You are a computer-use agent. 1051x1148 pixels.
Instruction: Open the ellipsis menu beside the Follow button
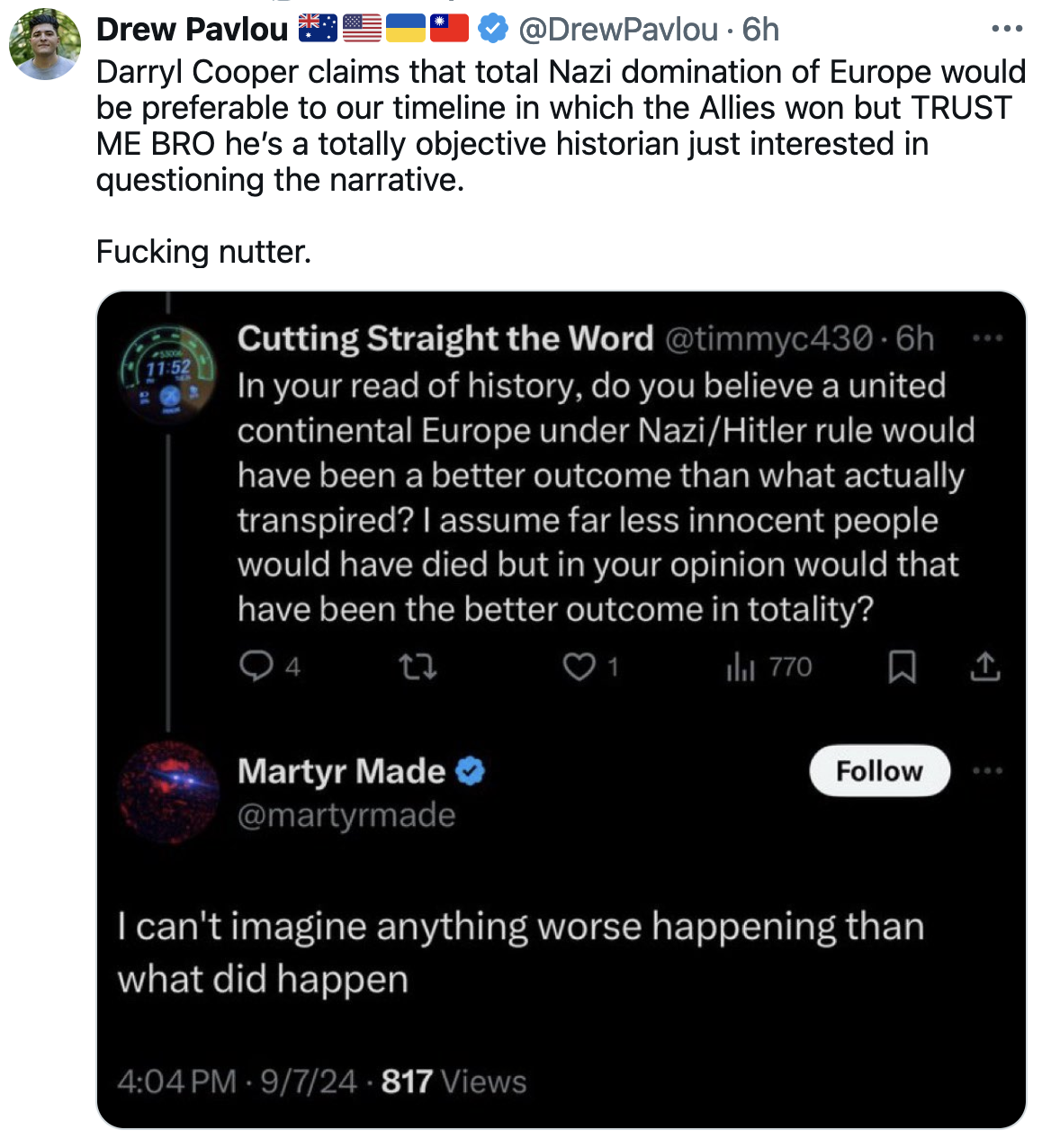click(x=987, y=771)
